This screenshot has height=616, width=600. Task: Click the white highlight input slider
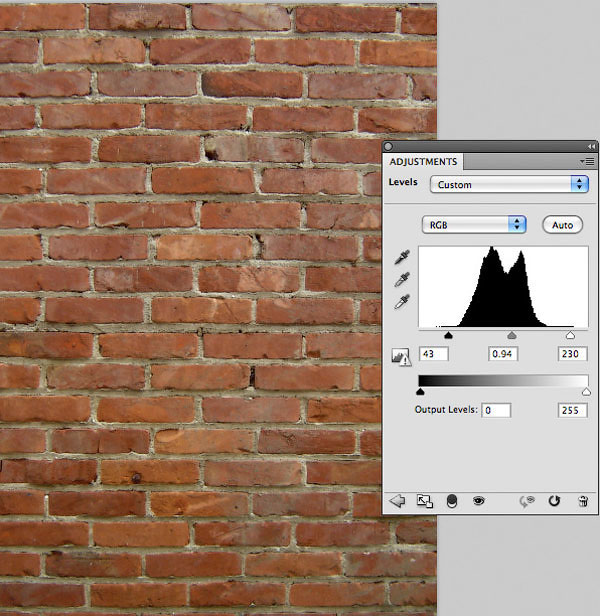(570, 335)
